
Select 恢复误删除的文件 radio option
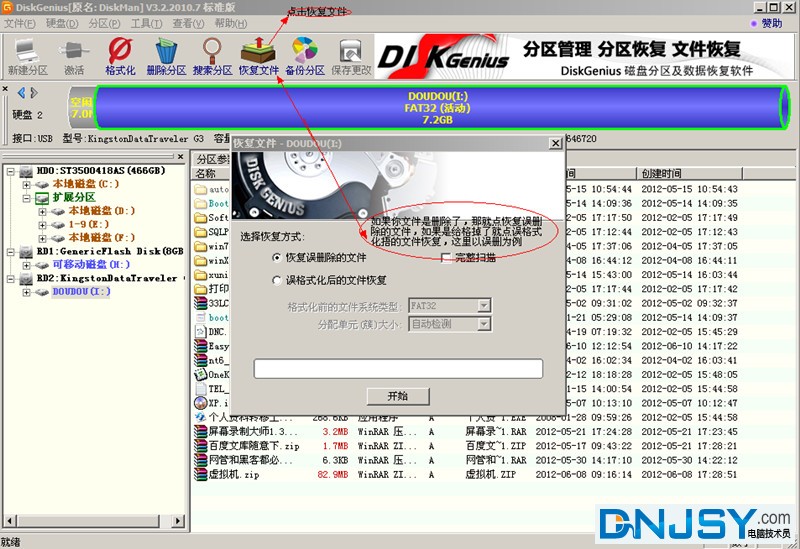(277, 258)
